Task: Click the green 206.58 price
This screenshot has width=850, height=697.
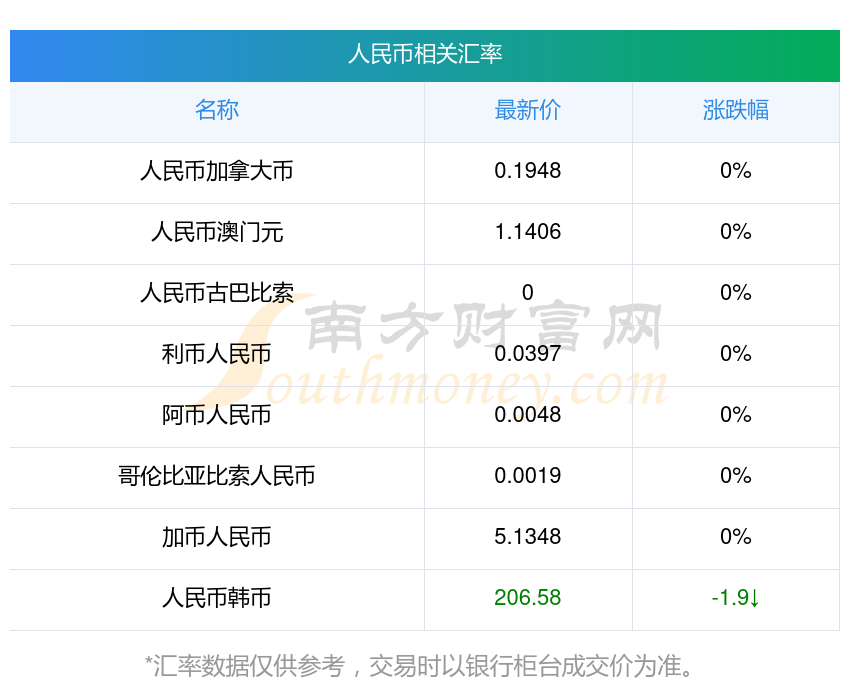Action: point(528,598)
